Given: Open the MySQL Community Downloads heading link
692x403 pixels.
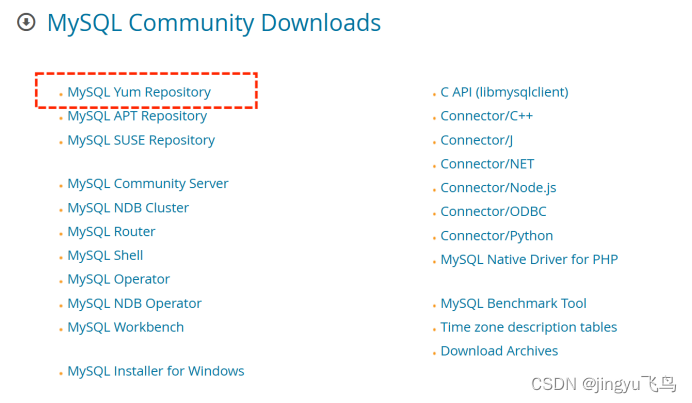Looking at the screenshot, I should 214,23.
